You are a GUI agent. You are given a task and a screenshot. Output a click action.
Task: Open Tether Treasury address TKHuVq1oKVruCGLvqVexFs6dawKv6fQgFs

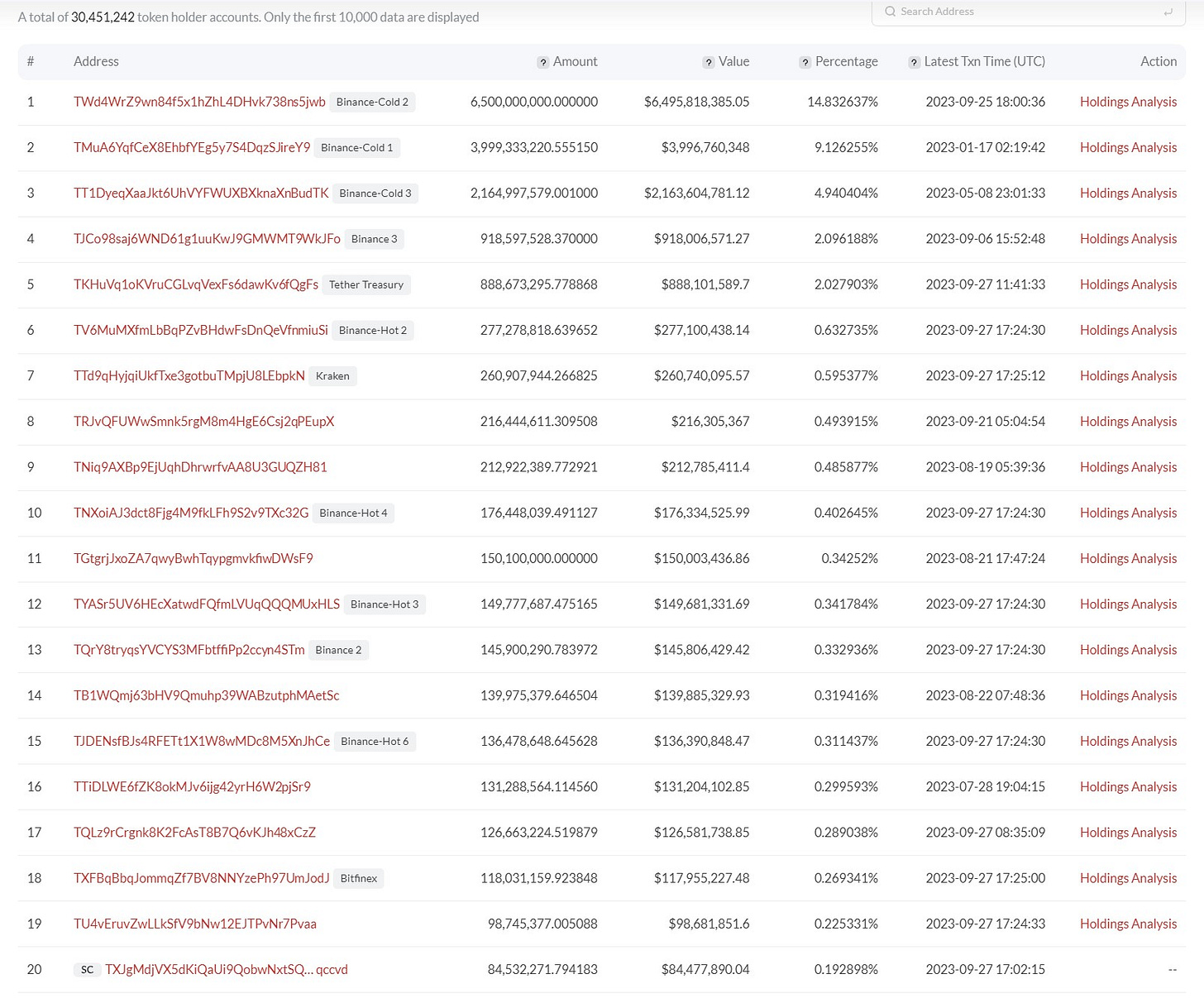coord(196,284)
